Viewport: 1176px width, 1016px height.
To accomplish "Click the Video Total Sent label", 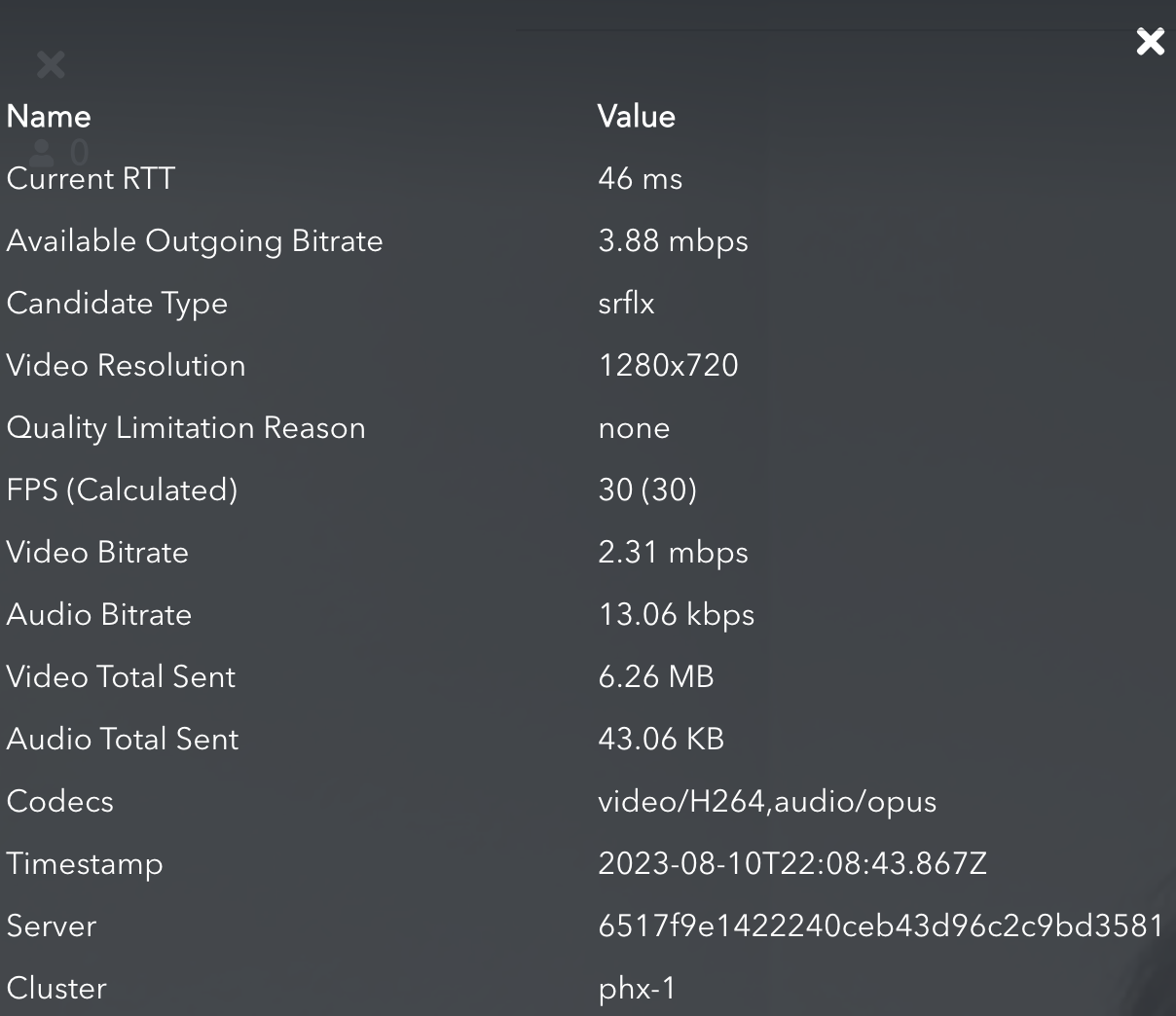I will tap(121, 677).
